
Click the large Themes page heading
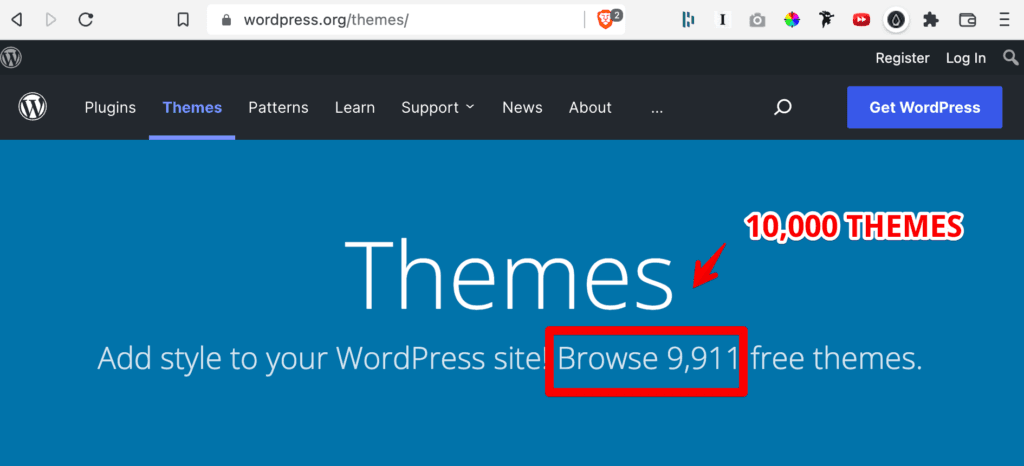[x=508, y=273]
